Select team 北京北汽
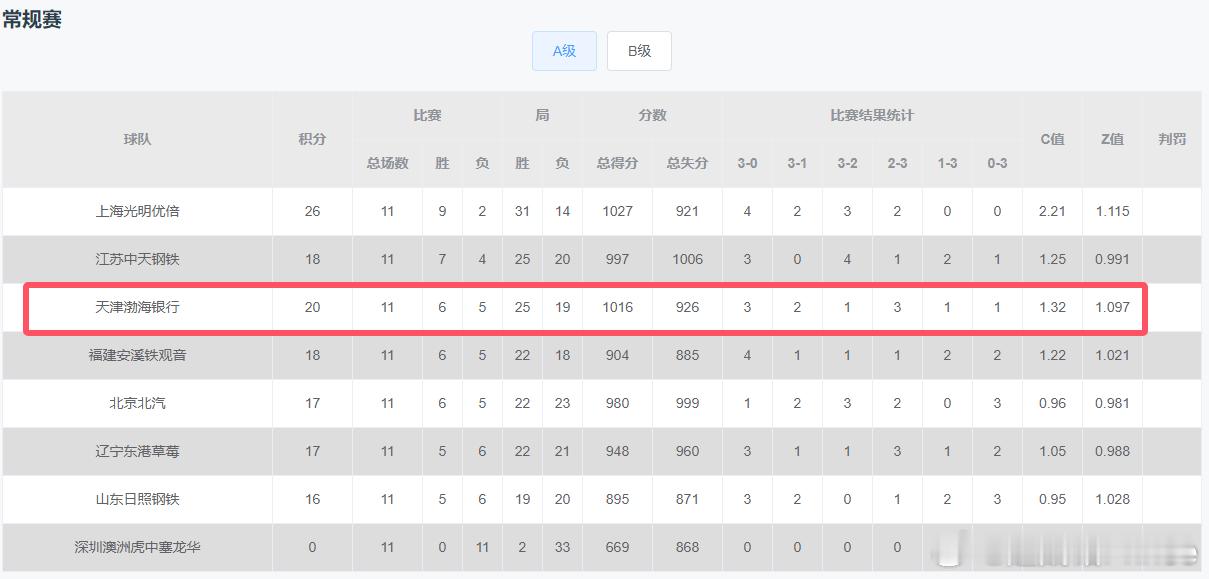 (137, 403)
